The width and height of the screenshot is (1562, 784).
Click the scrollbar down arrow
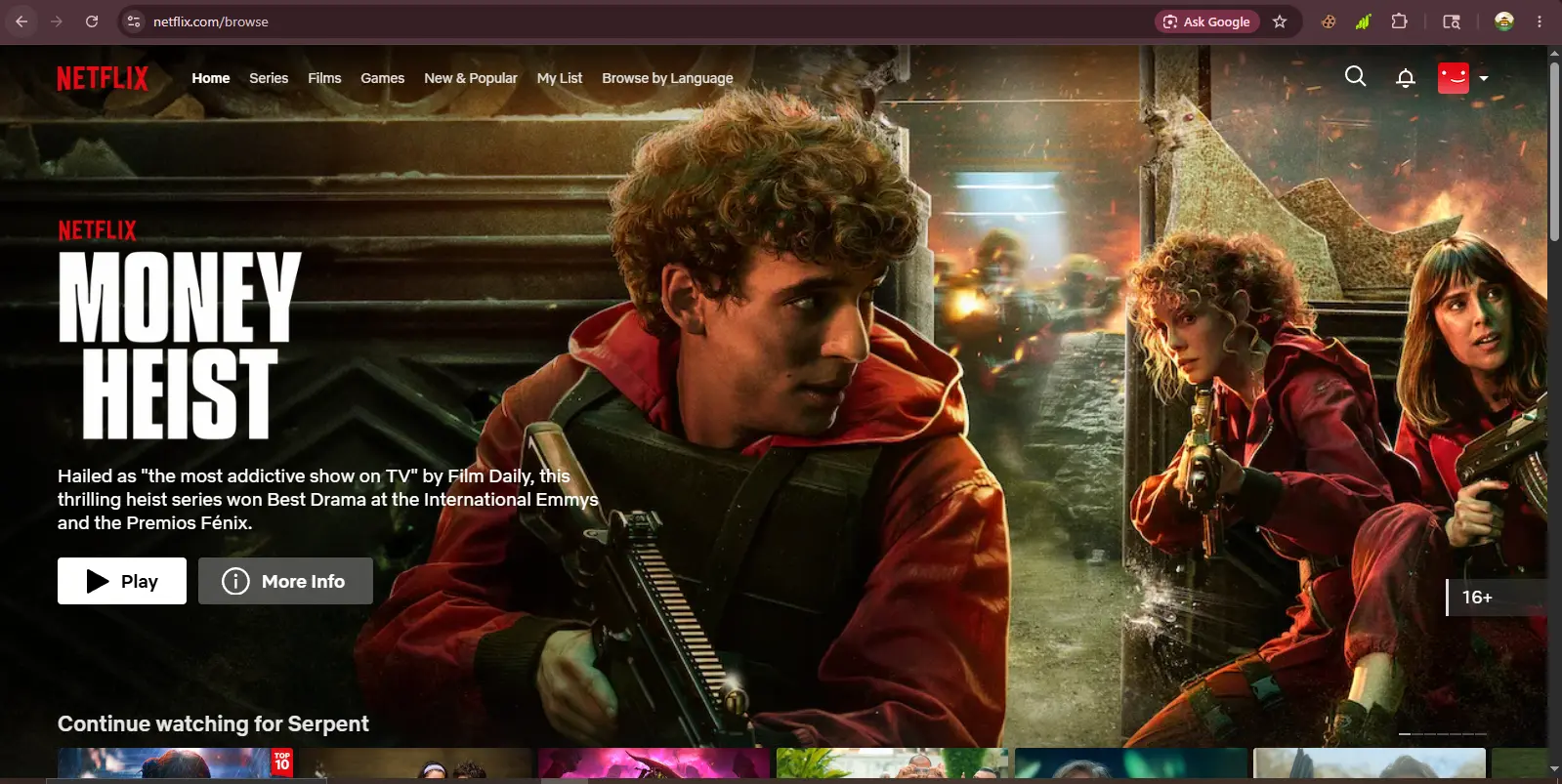[x=1554, y=770]
